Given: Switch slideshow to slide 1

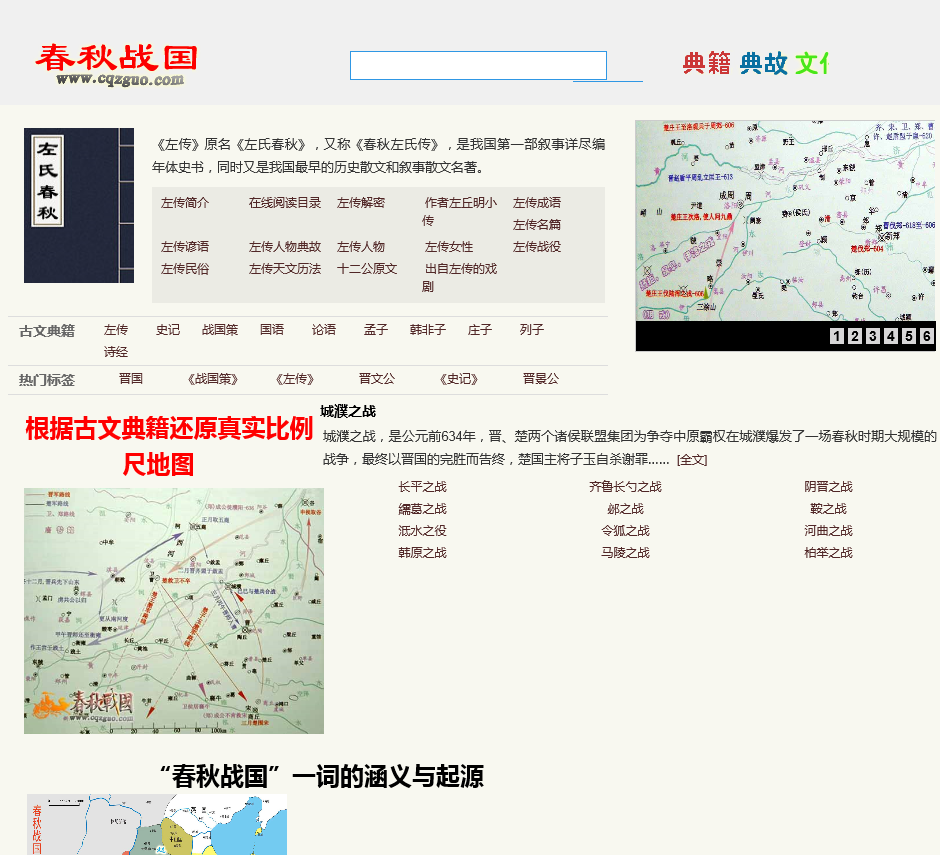Looking at the screenshot, I should point(837,336).
